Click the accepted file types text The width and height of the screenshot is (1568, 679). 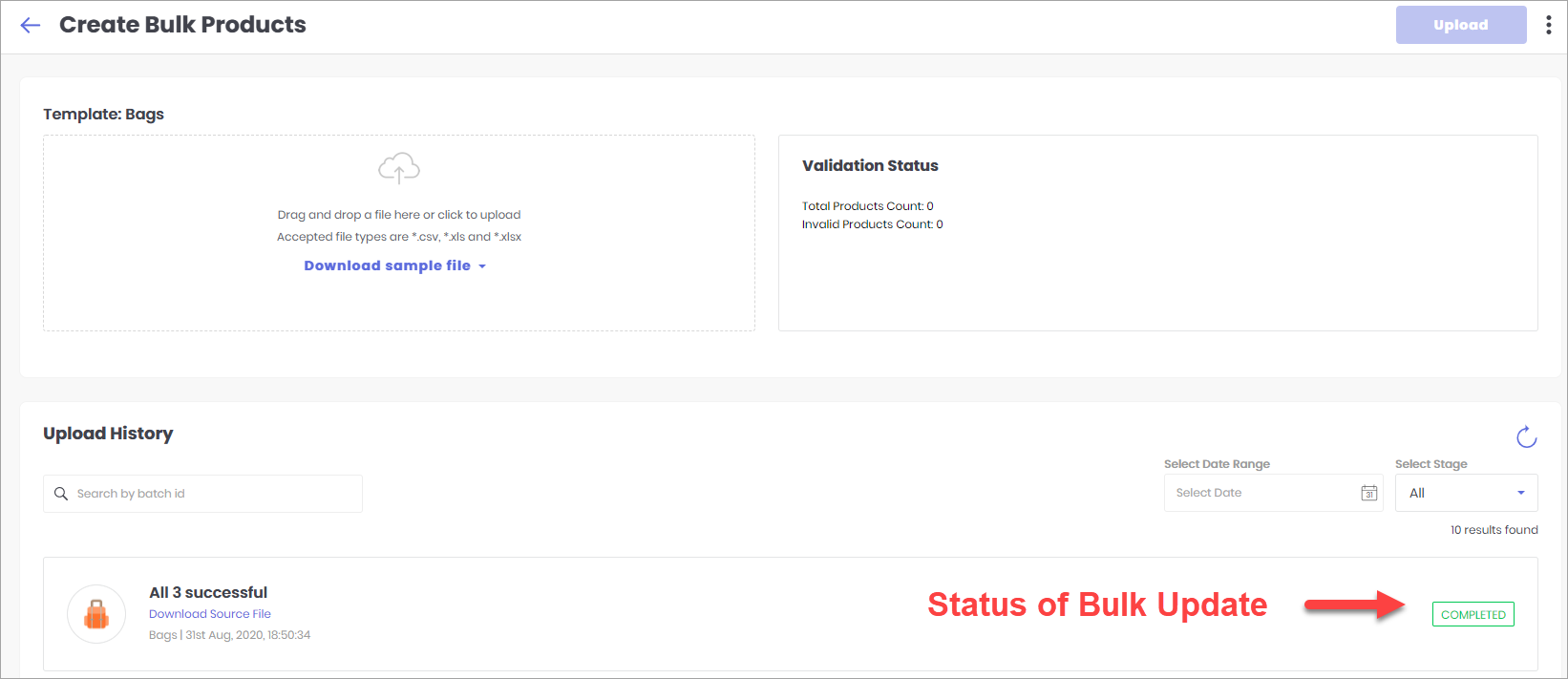tap(399, 237)
